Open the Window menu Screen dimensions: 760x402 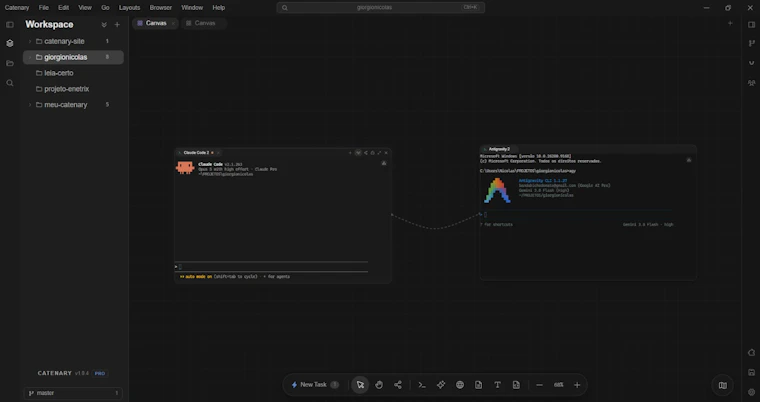192,7
